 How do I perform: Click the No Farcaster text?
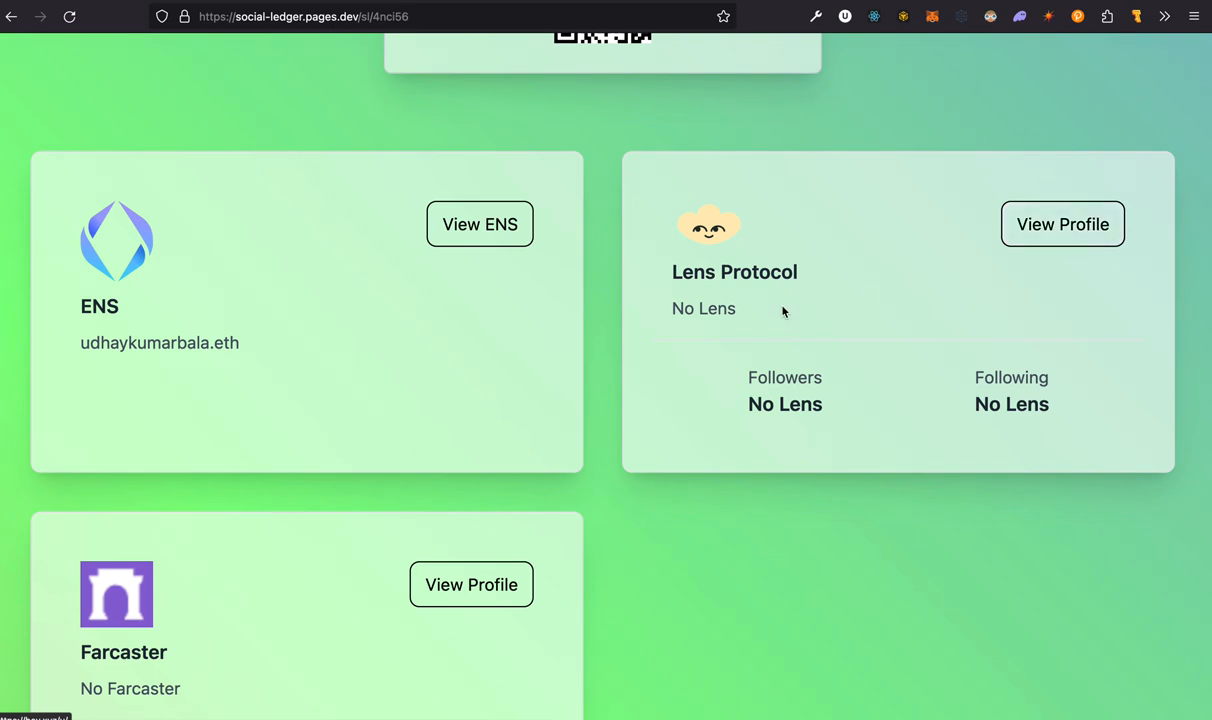(131, 689)
